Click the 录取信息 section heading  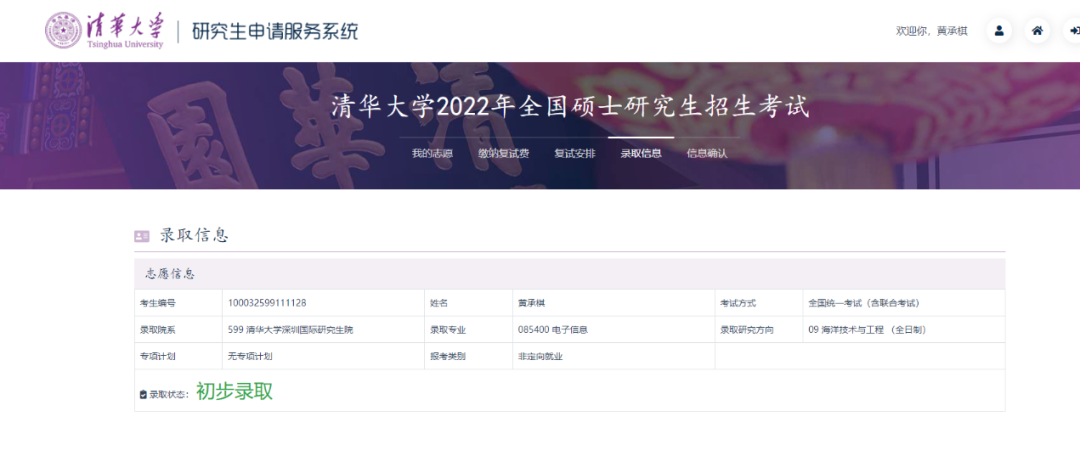click(x=194, y=236)
